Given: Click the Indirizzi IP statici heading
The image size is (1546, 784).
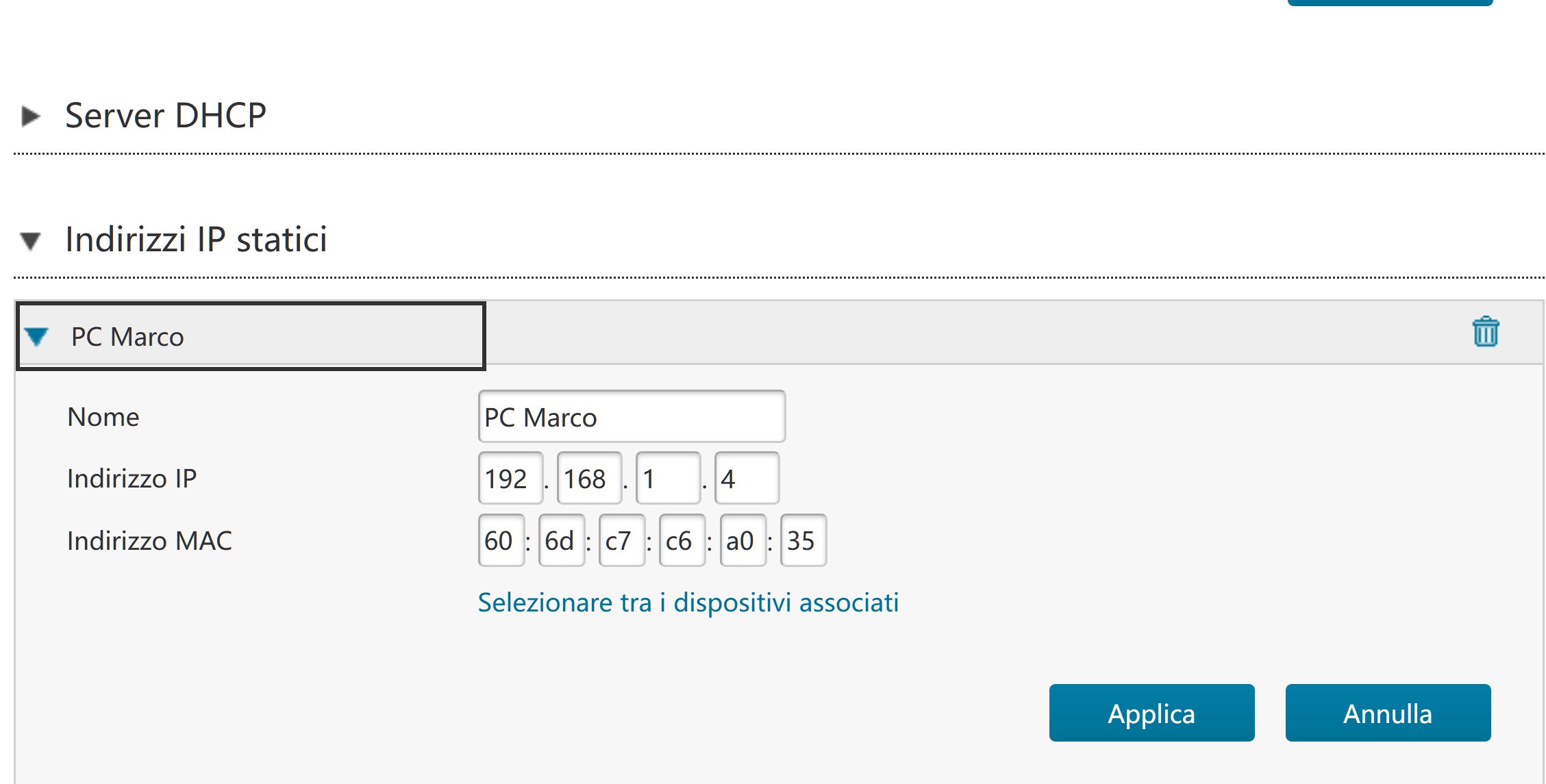Looking at the screenshot, I should click(x=196, y=239).
